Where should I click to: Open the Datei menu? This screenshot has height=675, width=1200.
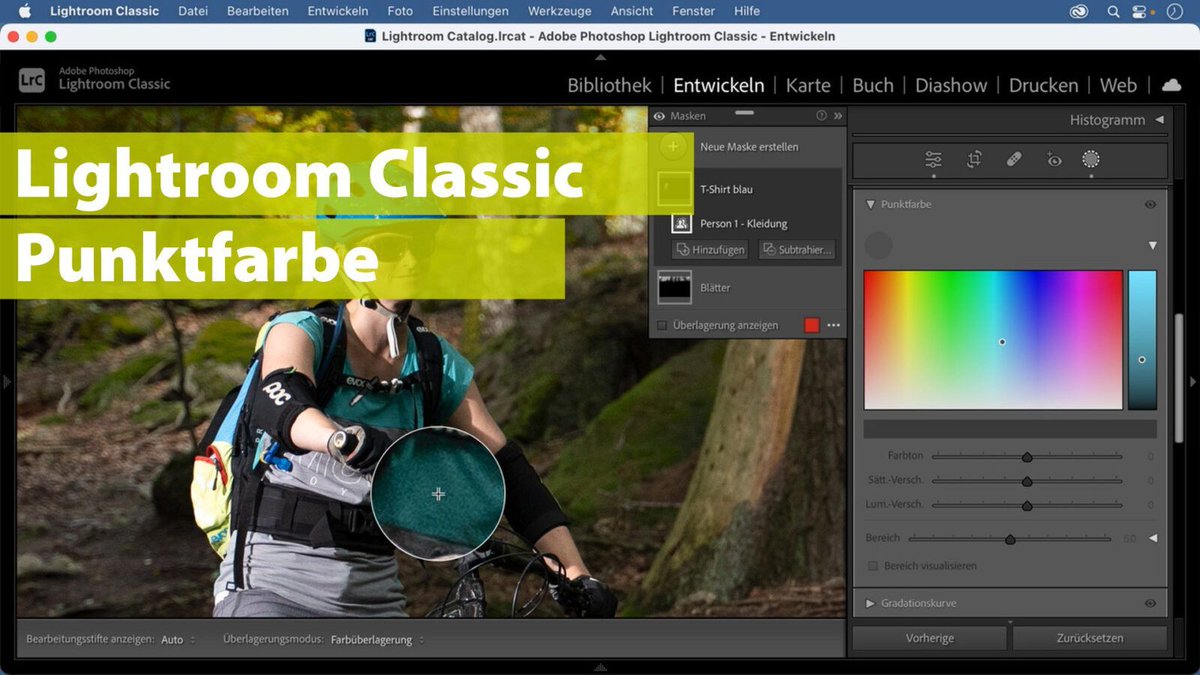pyautogui.click(x=193, y=11)
